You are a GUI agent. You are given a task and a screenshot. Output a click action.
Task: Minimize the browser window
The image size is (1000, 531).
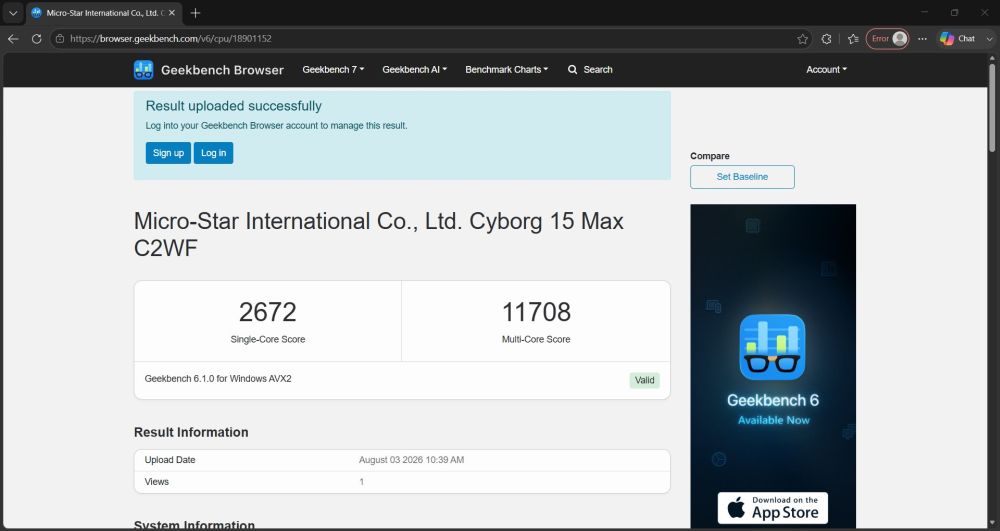(925, 13)
